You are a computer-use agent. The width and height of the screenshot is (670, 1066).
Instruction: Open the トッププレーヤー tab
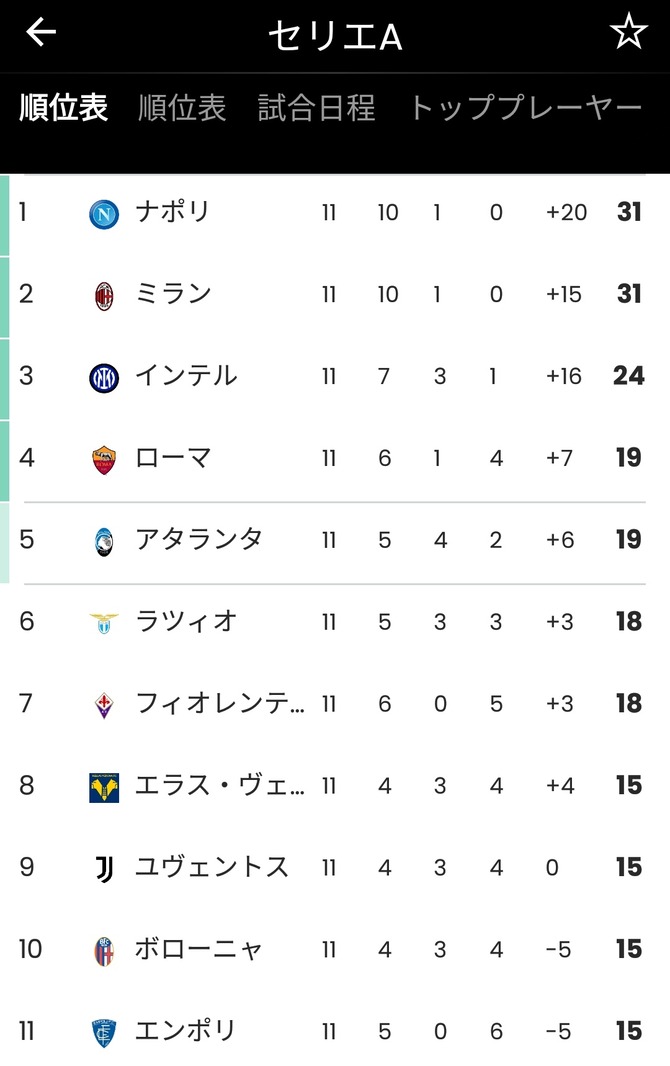tap(525, 107)
